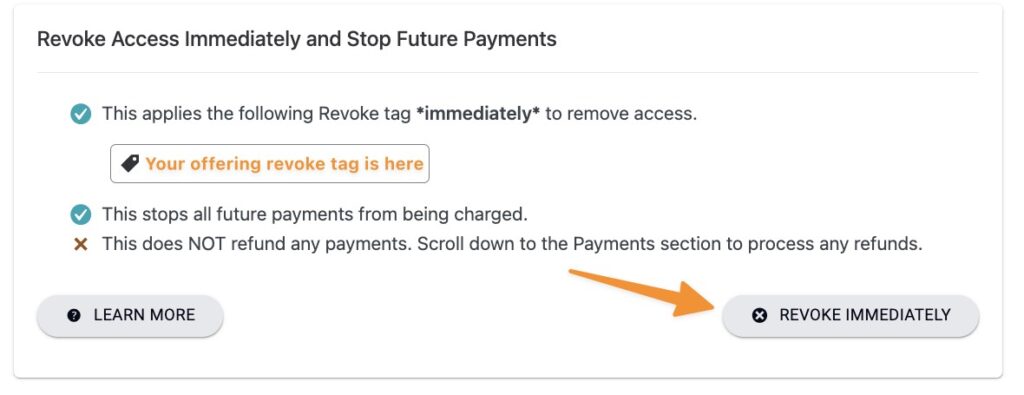Click the bold *immediately* word
The width and height of the screenshot is (1024, 395).
478,114
